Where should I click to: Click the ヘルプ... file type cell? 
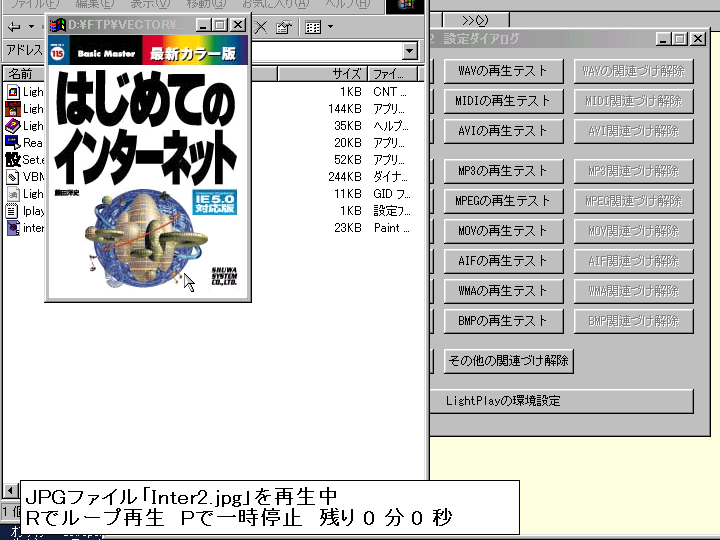(391, 126)
